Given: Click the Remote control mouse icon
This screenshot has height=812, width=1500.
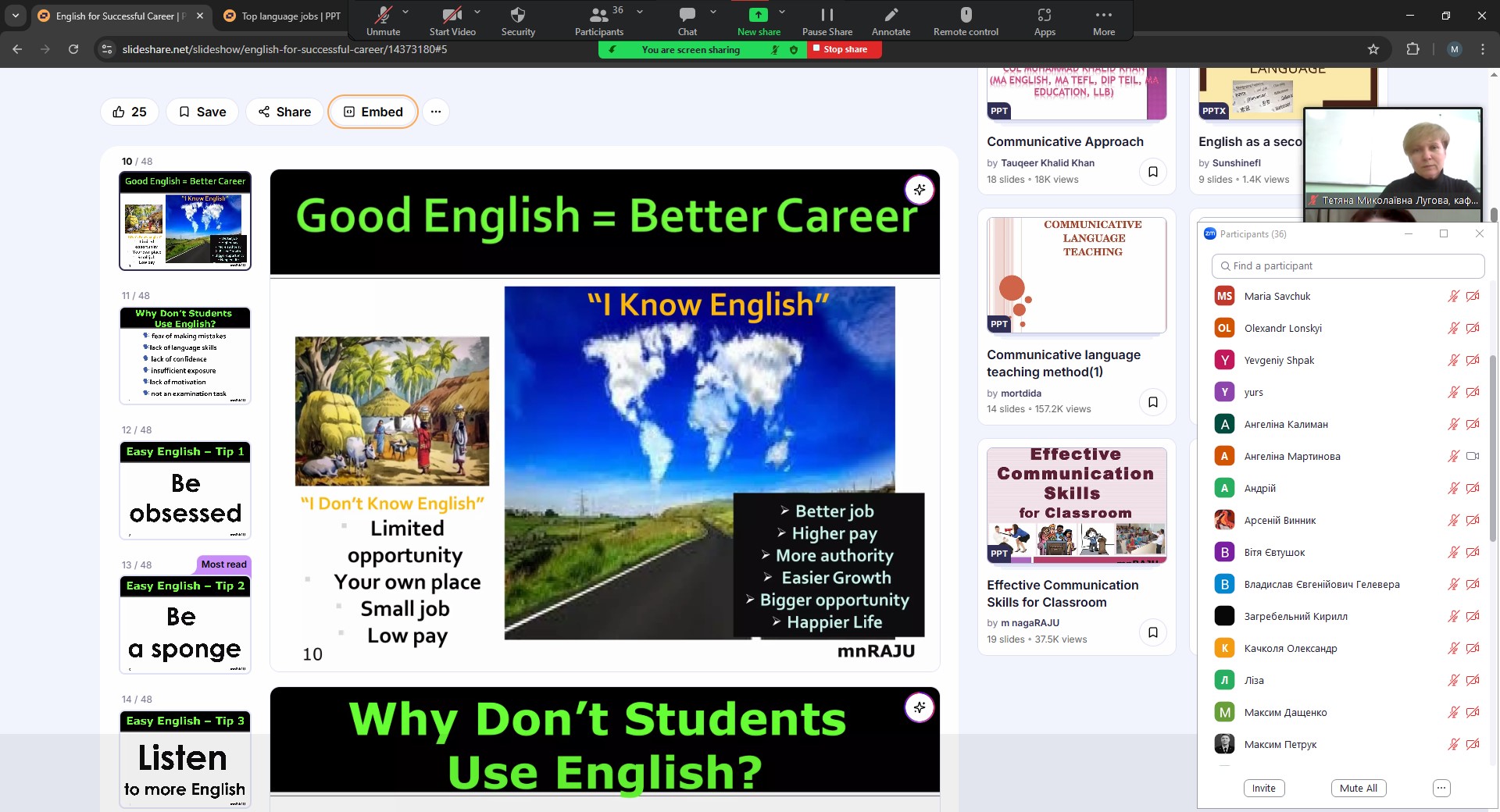Looking at the screenshot, I should coord(966,16).
